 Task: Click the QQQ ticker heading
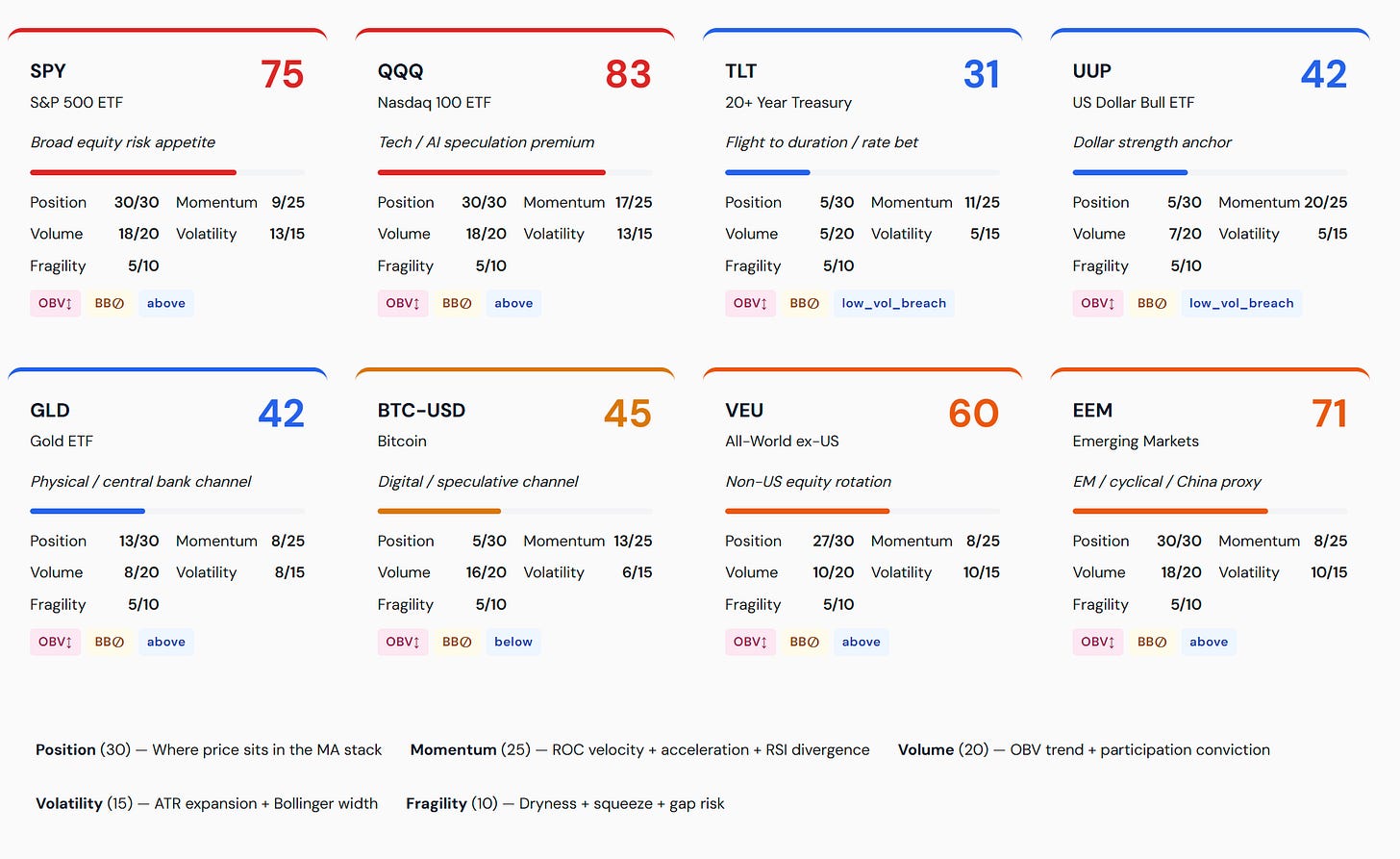point(401,71)
